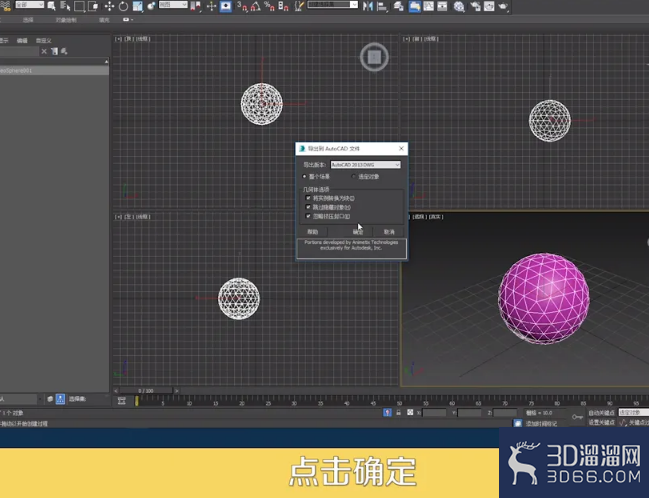649x498 pixels.
Task: Open the key filter dropdown beside auto key
Action: [x=634, y=412]
